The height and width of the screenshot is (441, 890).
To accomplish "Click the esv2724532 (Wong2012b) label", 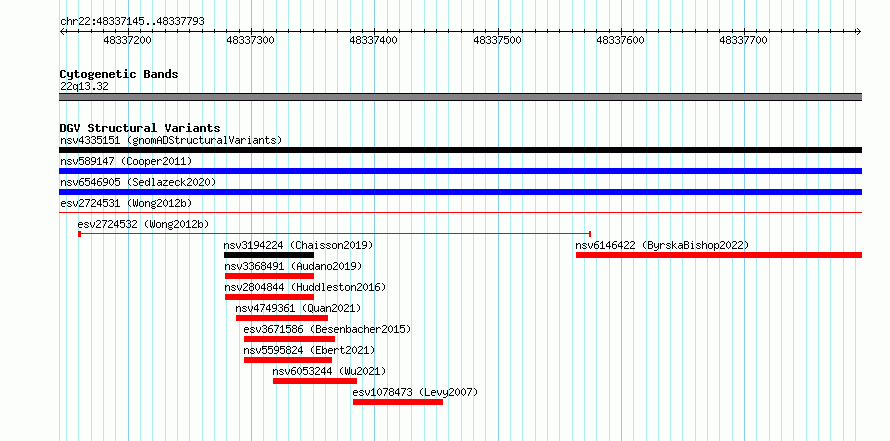I will click(143, 224).
